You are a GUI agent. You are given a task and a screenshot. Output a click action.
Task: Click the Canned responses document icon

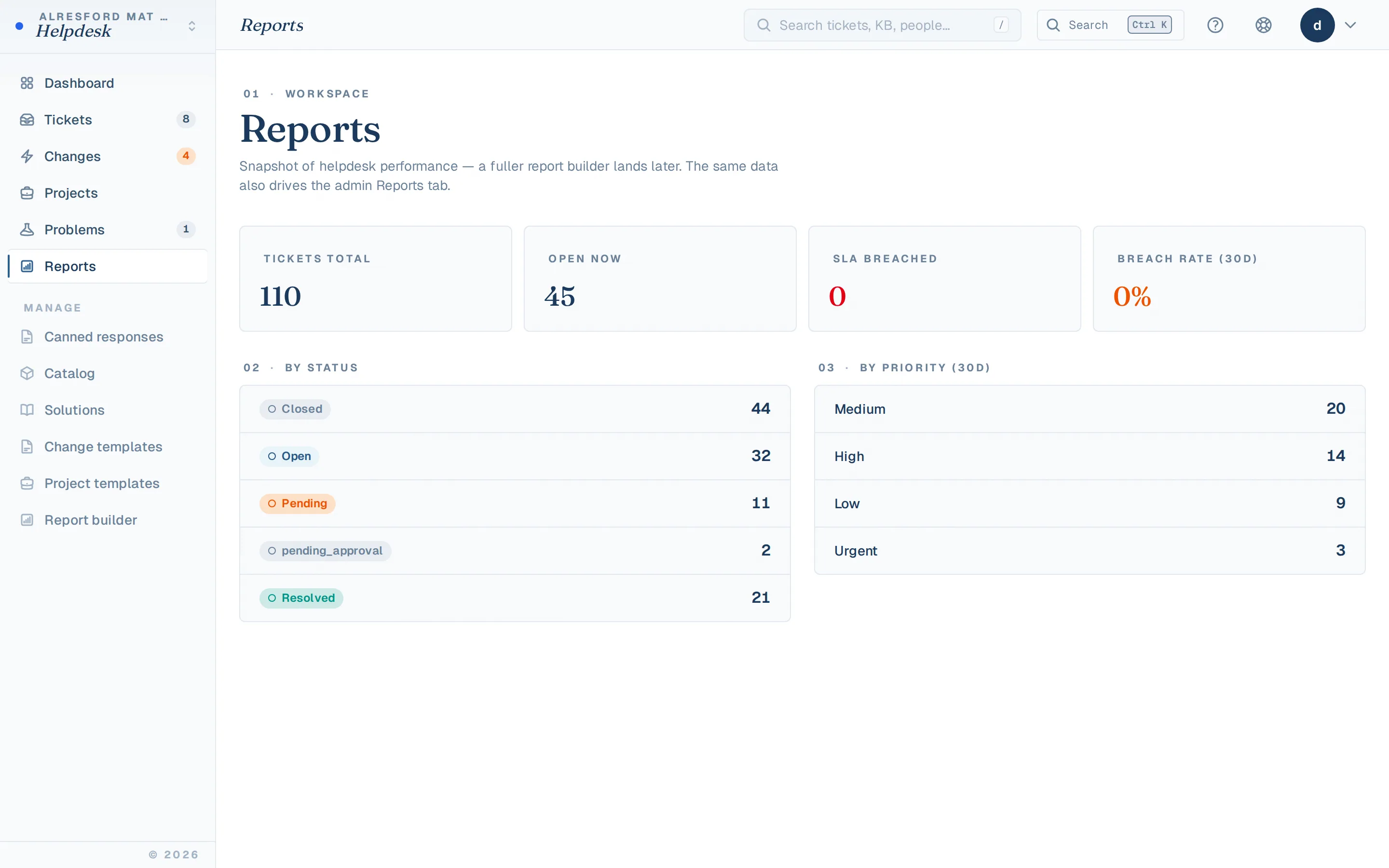[x=27, y=337]
